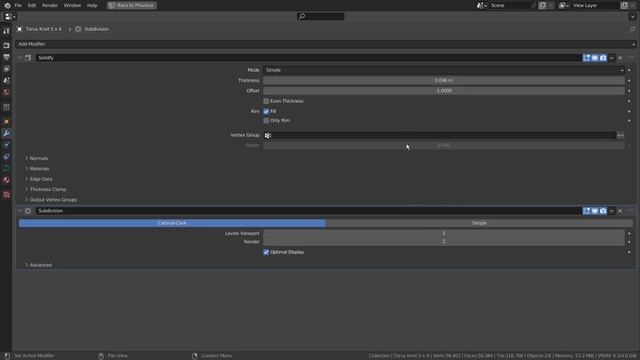640x360 pixels.
Task: Toggle the pin icon in properties header
Action: coord(632,29)
